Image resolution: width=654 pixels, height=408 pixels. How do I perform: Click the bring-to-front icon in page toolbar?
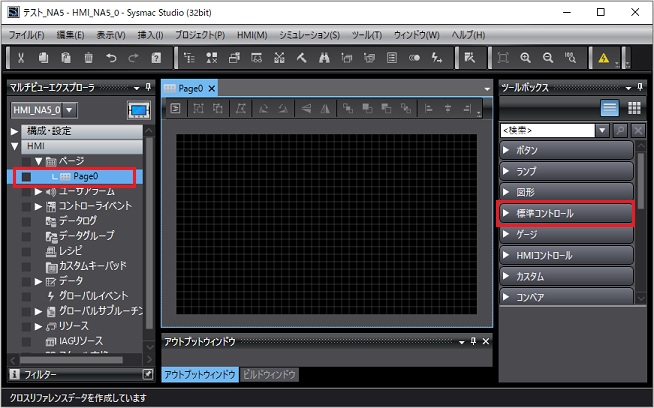coord(367,109)
